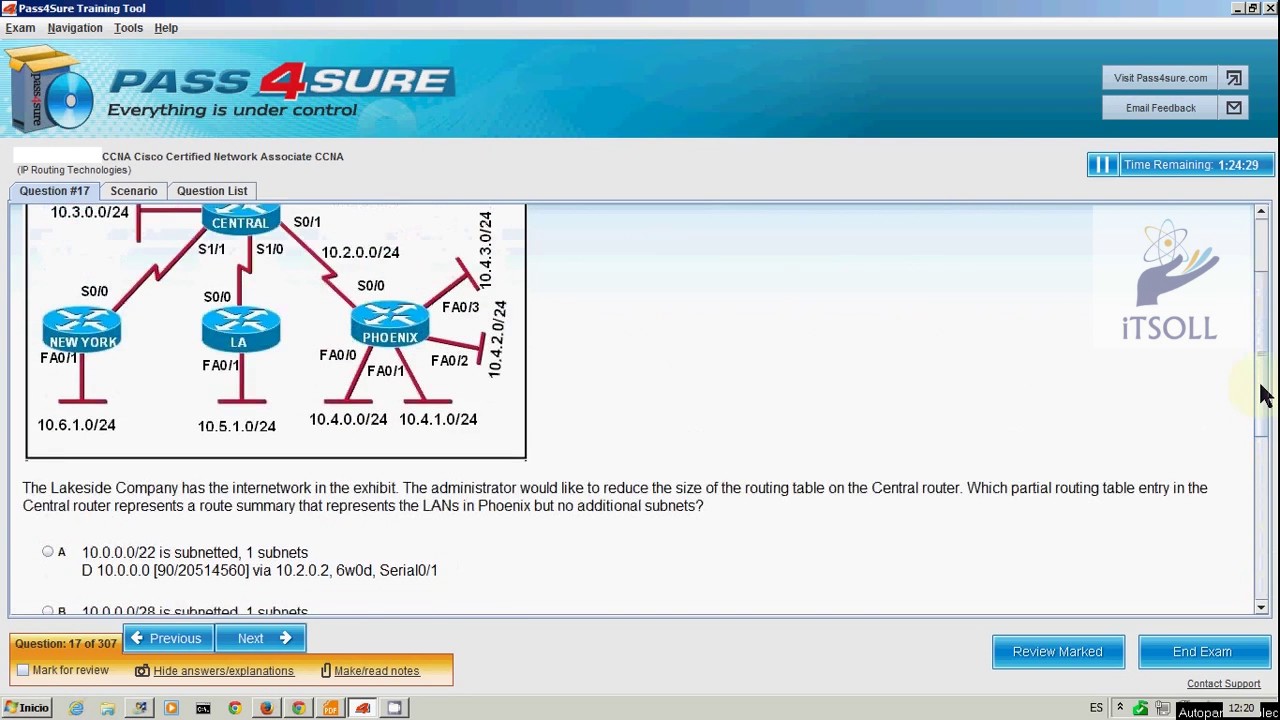The width and height of the screenshot is (1280, 720).
Task: Switch to the Question #17 tab
Action: point(54,191)
